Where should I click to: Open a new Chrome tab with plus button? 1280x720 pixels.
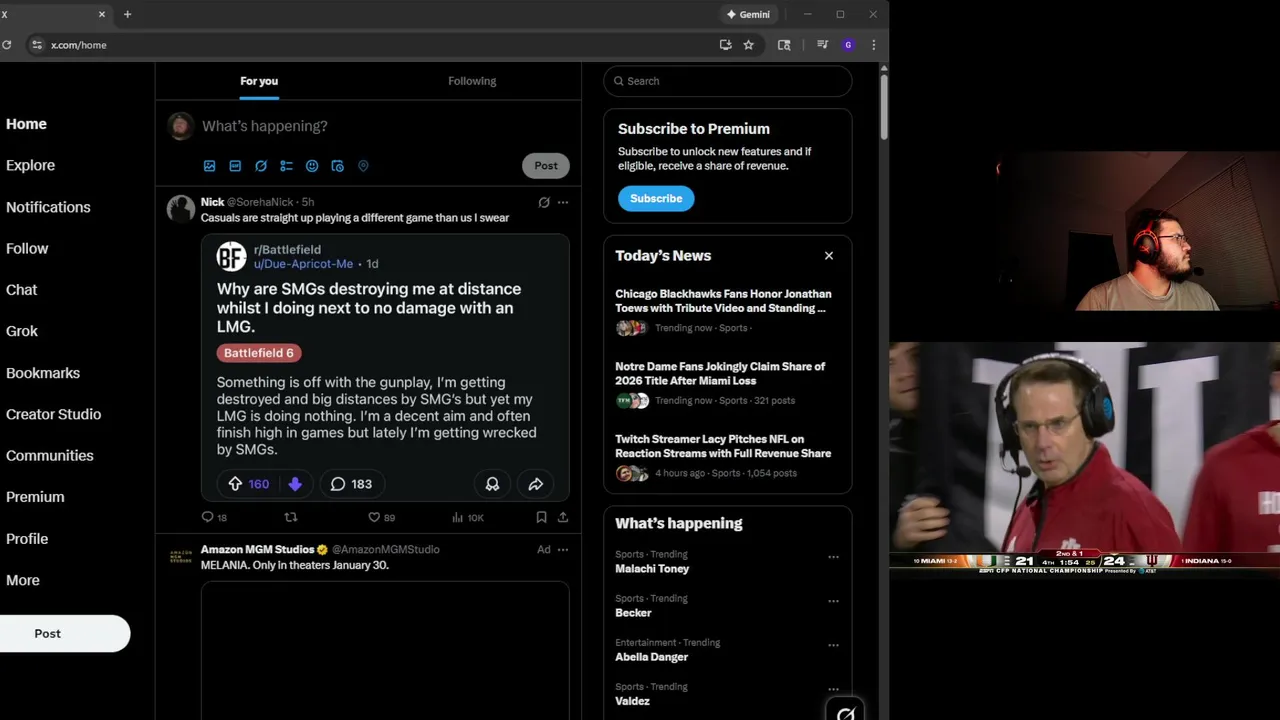pyautogui.click(x=127, y=14)
